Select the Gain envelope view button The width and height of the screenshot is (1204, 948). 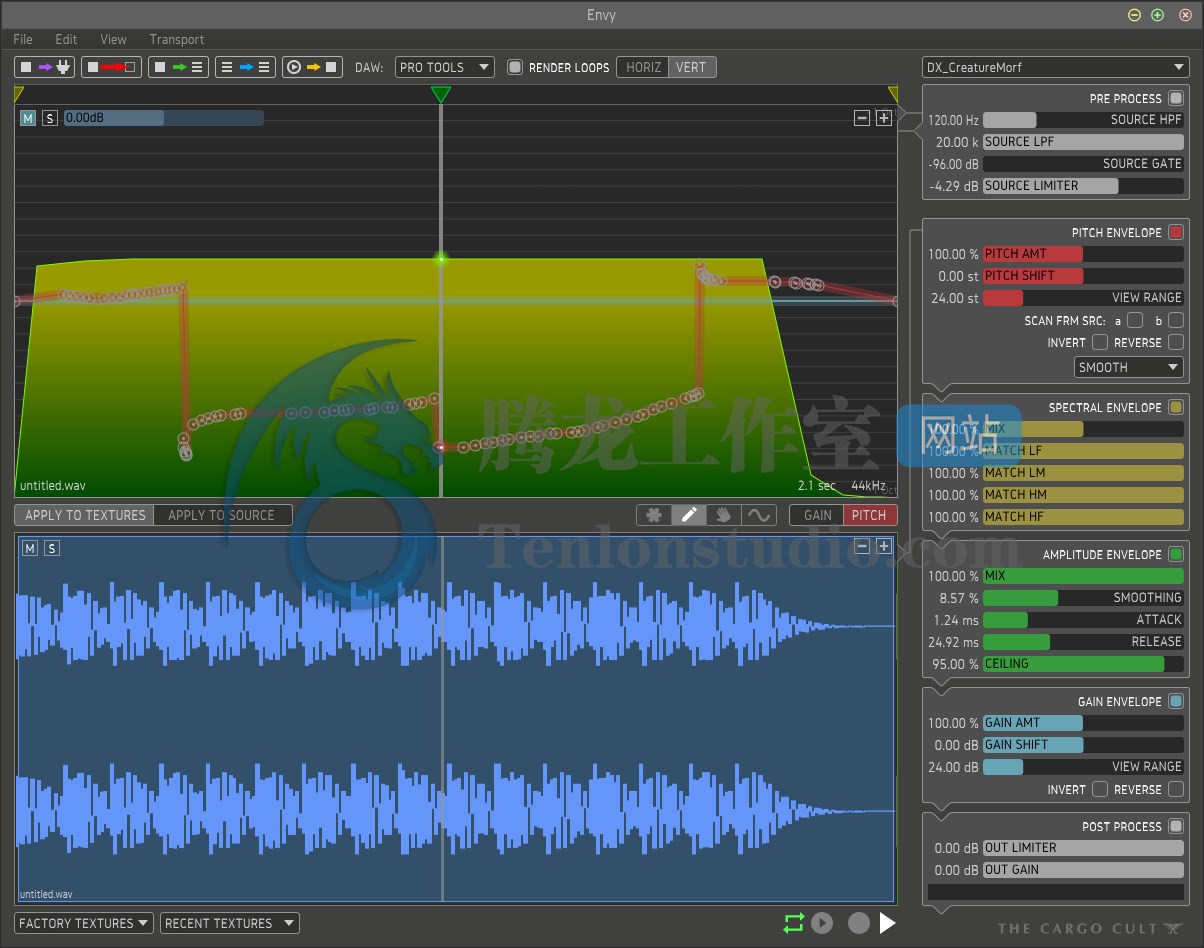[x=817, y=515]
